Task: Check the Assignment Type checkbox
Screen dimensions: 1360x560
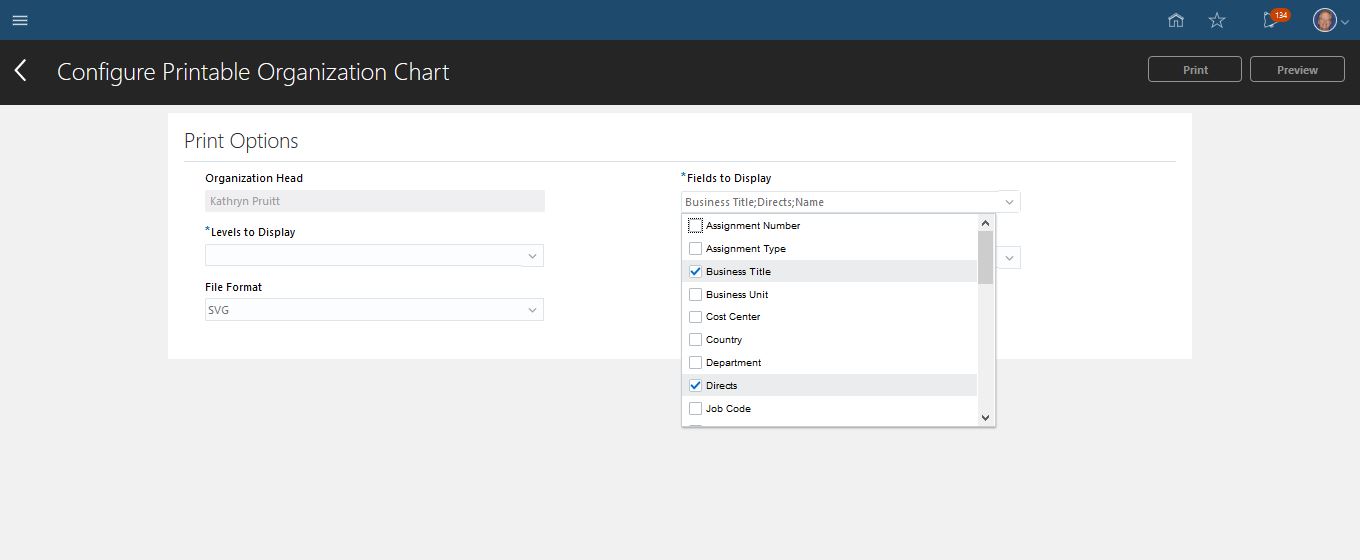Action: 695,249
